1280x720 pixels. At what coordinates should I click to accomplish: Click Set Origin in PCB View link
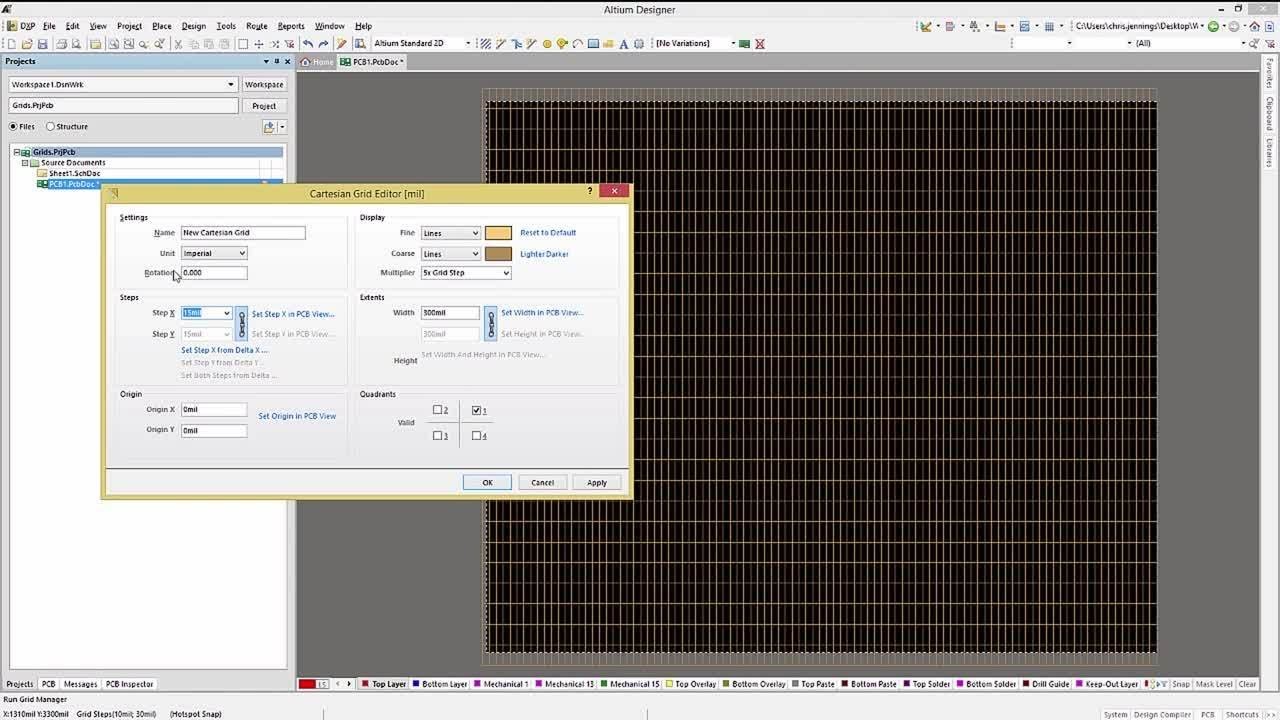pyautogui.click(x=297, y=416)
